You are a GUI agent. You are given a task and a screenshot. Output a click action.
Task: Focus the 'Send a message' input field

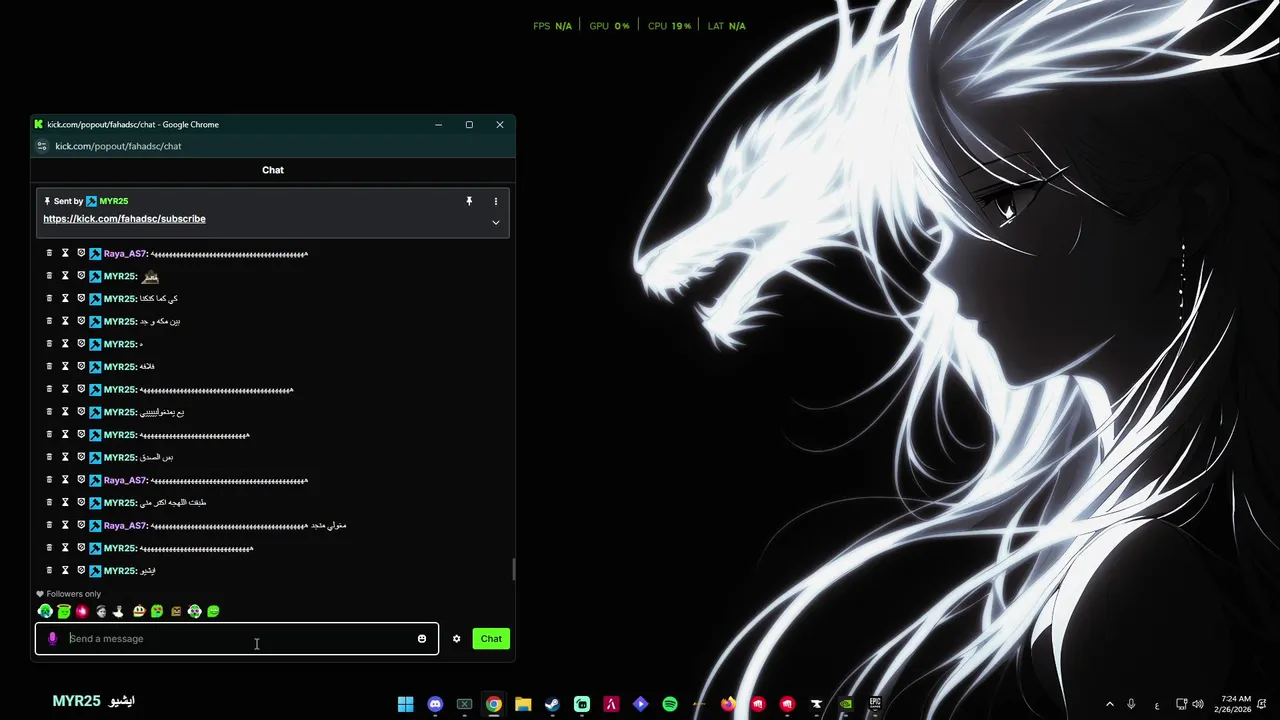pyautogui.click(x=237, y=638)
